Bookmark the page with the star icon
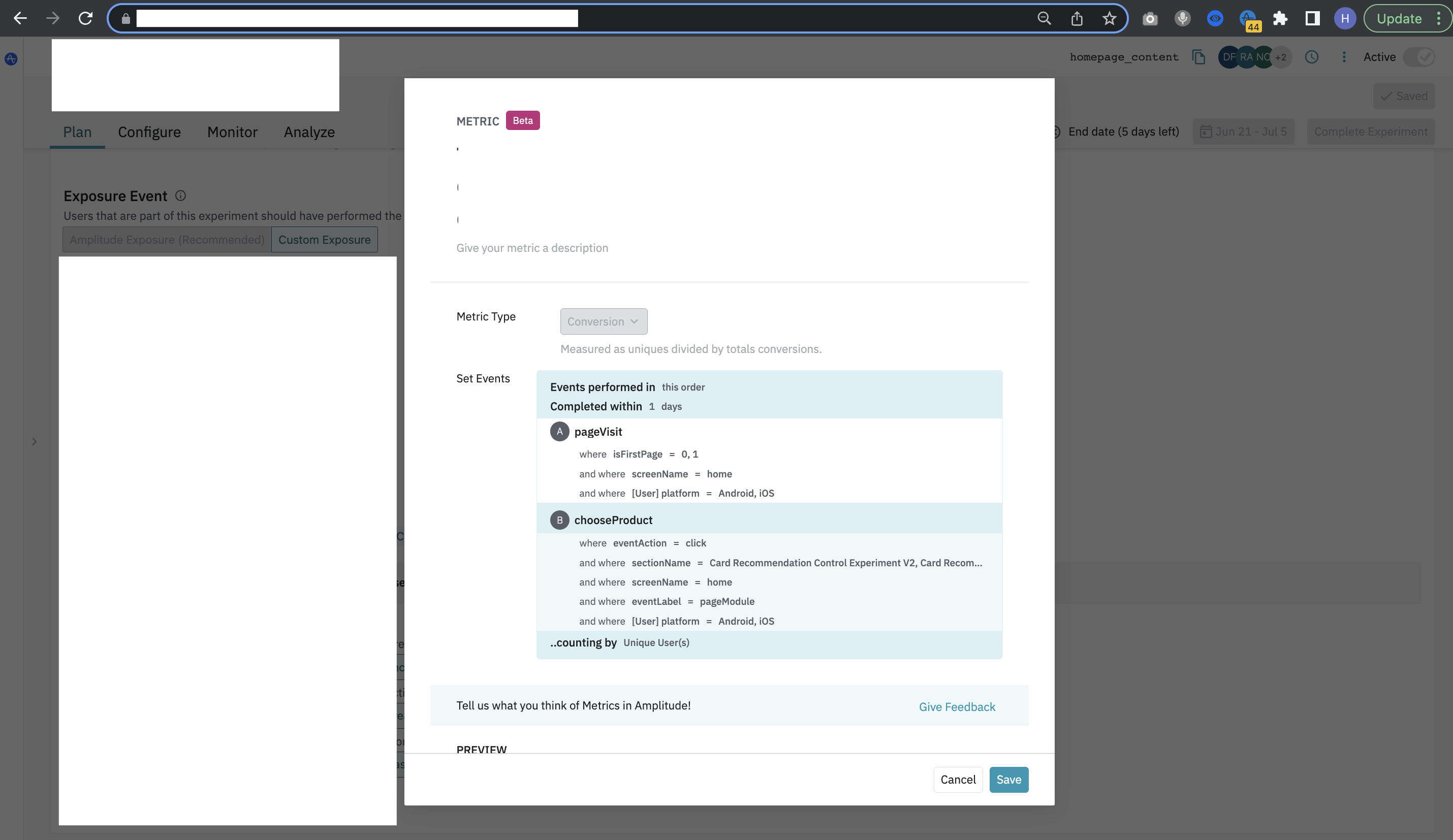The image size is (1453, 840). tap(1110, 18)
